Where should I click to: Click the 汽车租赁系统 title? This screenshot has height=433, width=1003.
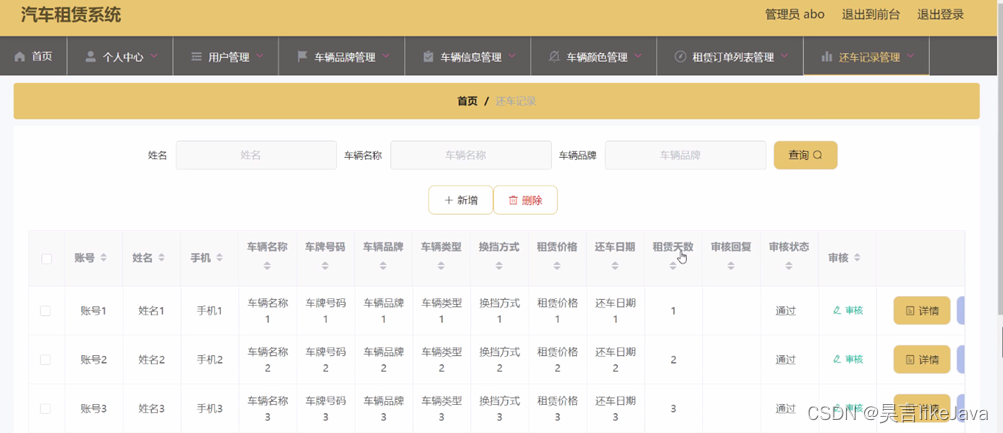point(70,15)
